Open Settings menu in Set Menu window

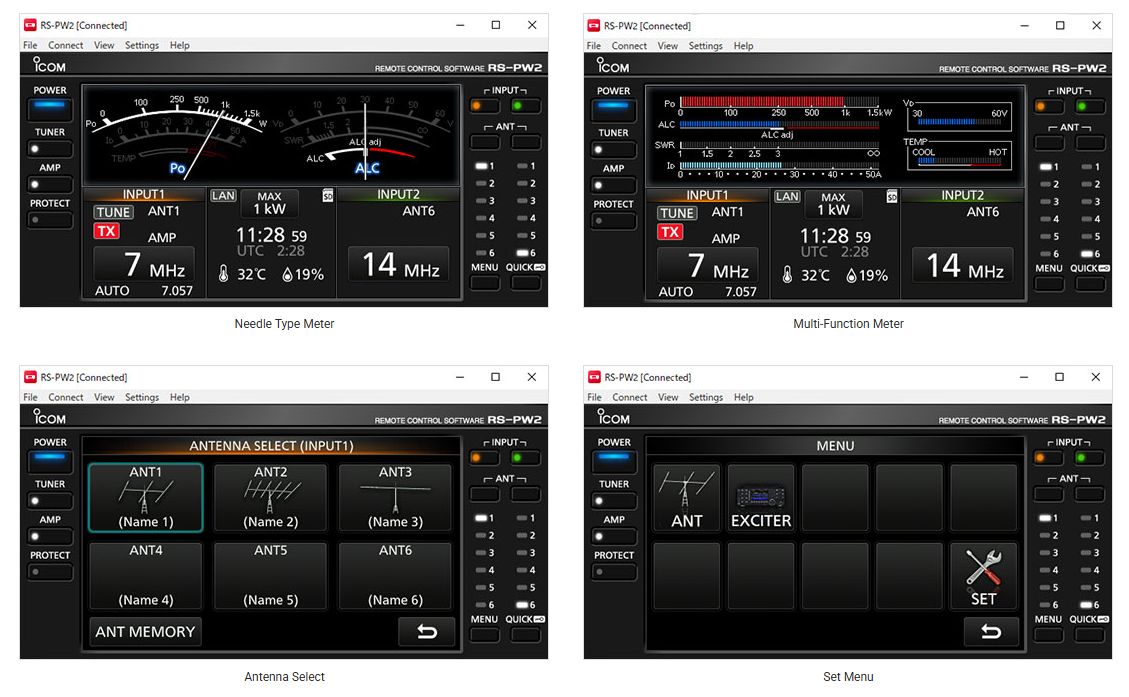pos(706,397)
